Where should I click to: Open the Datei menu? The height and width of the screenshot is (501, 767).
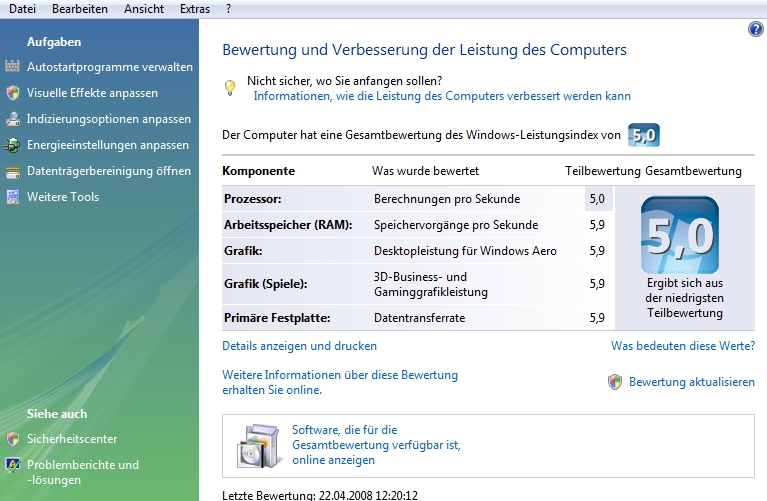23,9
